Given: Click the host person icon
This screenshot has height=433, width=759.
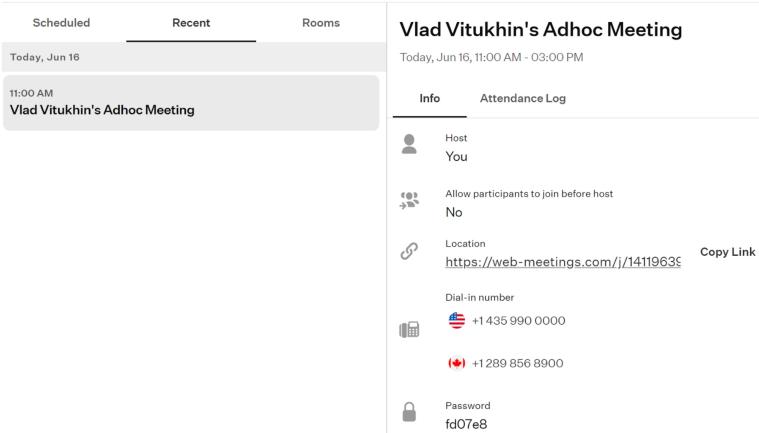Looking at the screenshot, I should [x=409, y=144].
